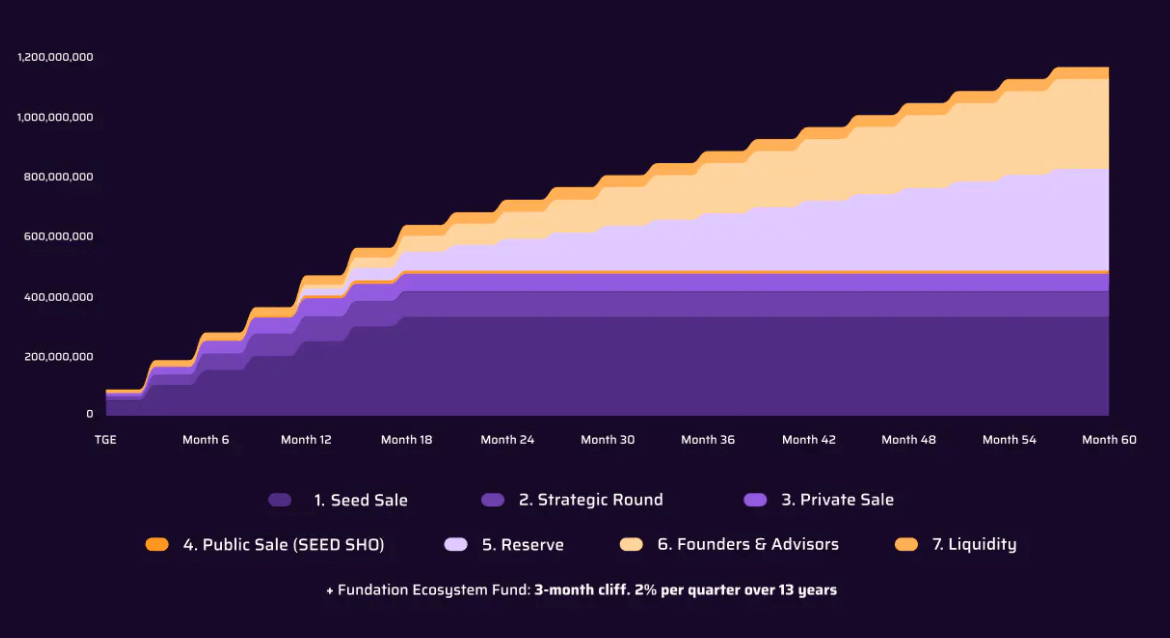1170x638 pixels.
Task: Click the Reserve legend swatch
Action: pyautogui.click(x=456, y=545)
